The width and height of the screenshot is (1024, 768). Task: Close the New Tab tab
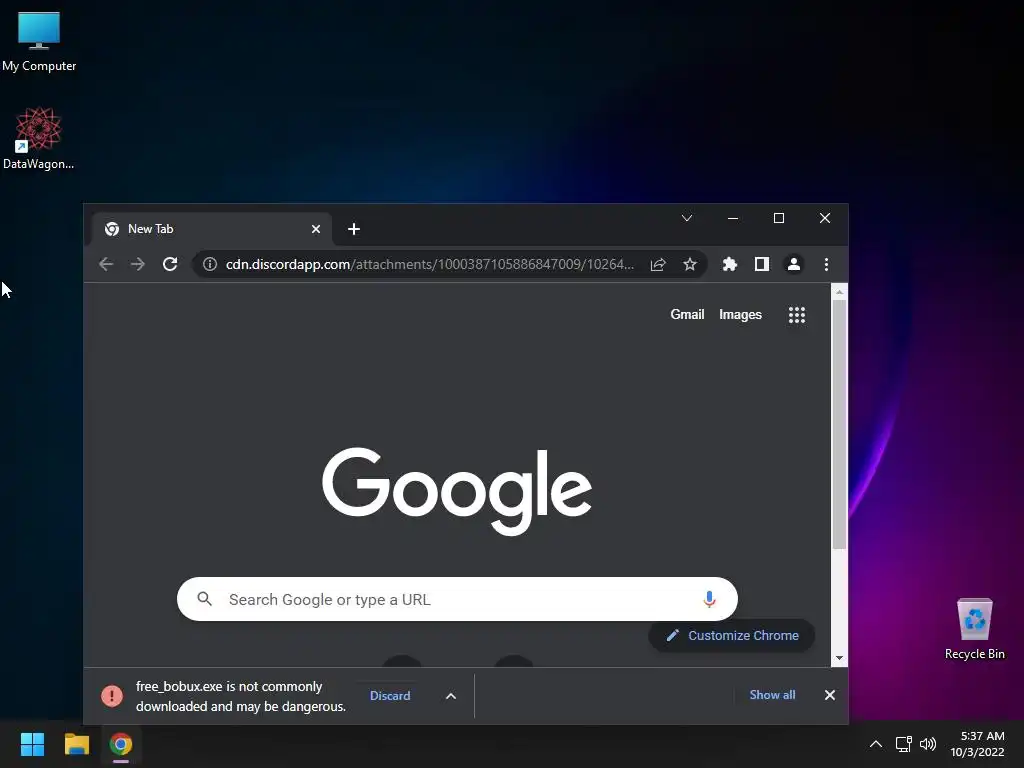point(315,229)
